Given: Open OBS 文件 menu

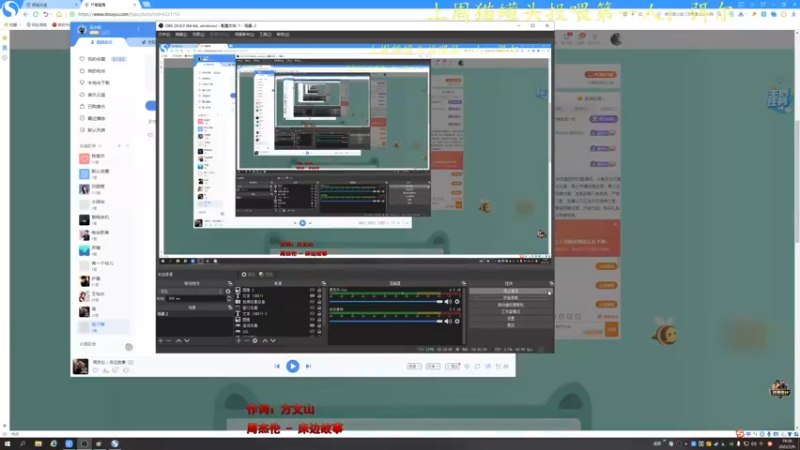Looking at the screenshot, I should pos(164,35).
